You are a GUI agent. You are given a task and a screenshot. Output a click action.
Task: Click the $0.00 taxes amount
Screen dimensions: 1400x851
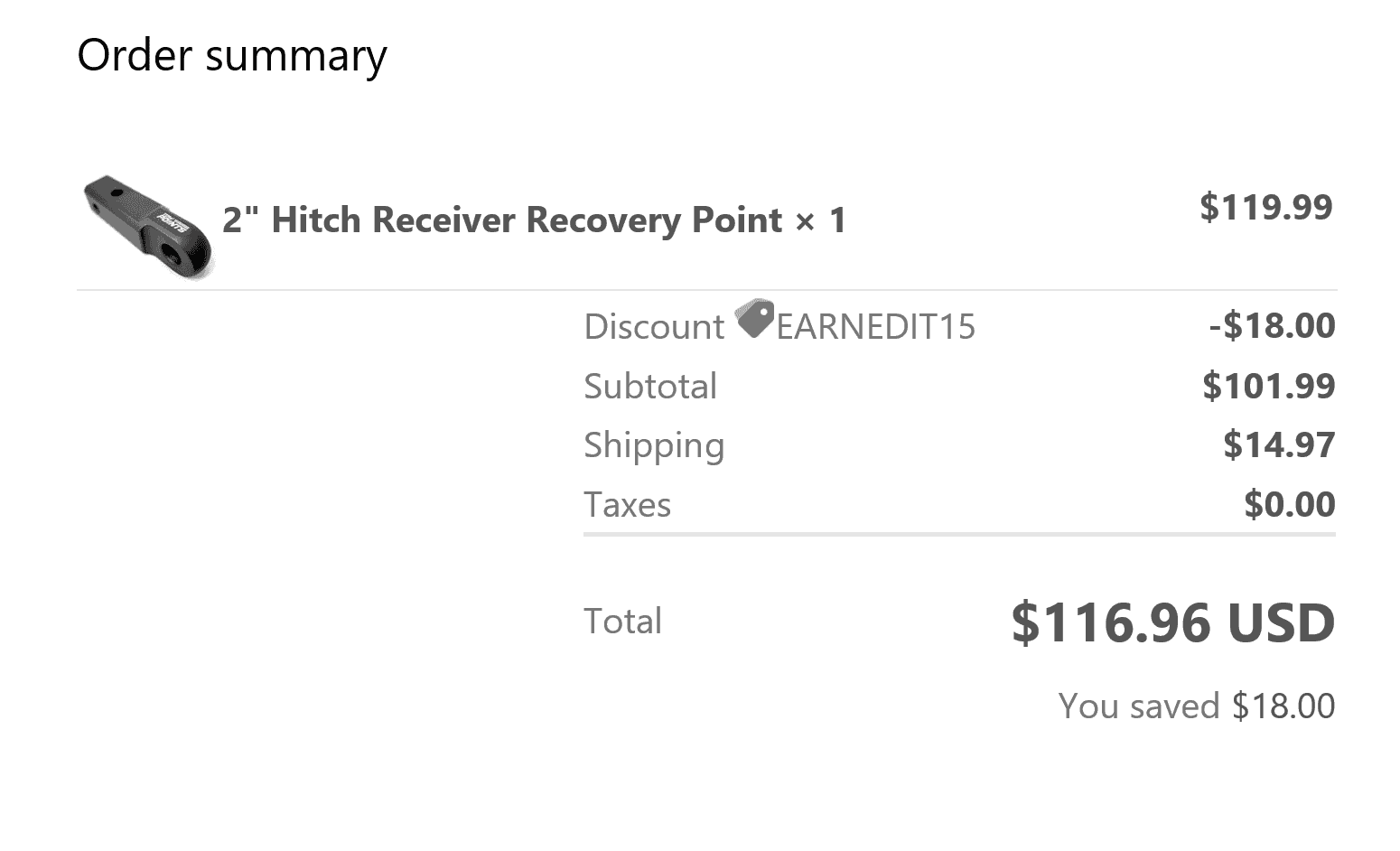(x=1289, y=505)
